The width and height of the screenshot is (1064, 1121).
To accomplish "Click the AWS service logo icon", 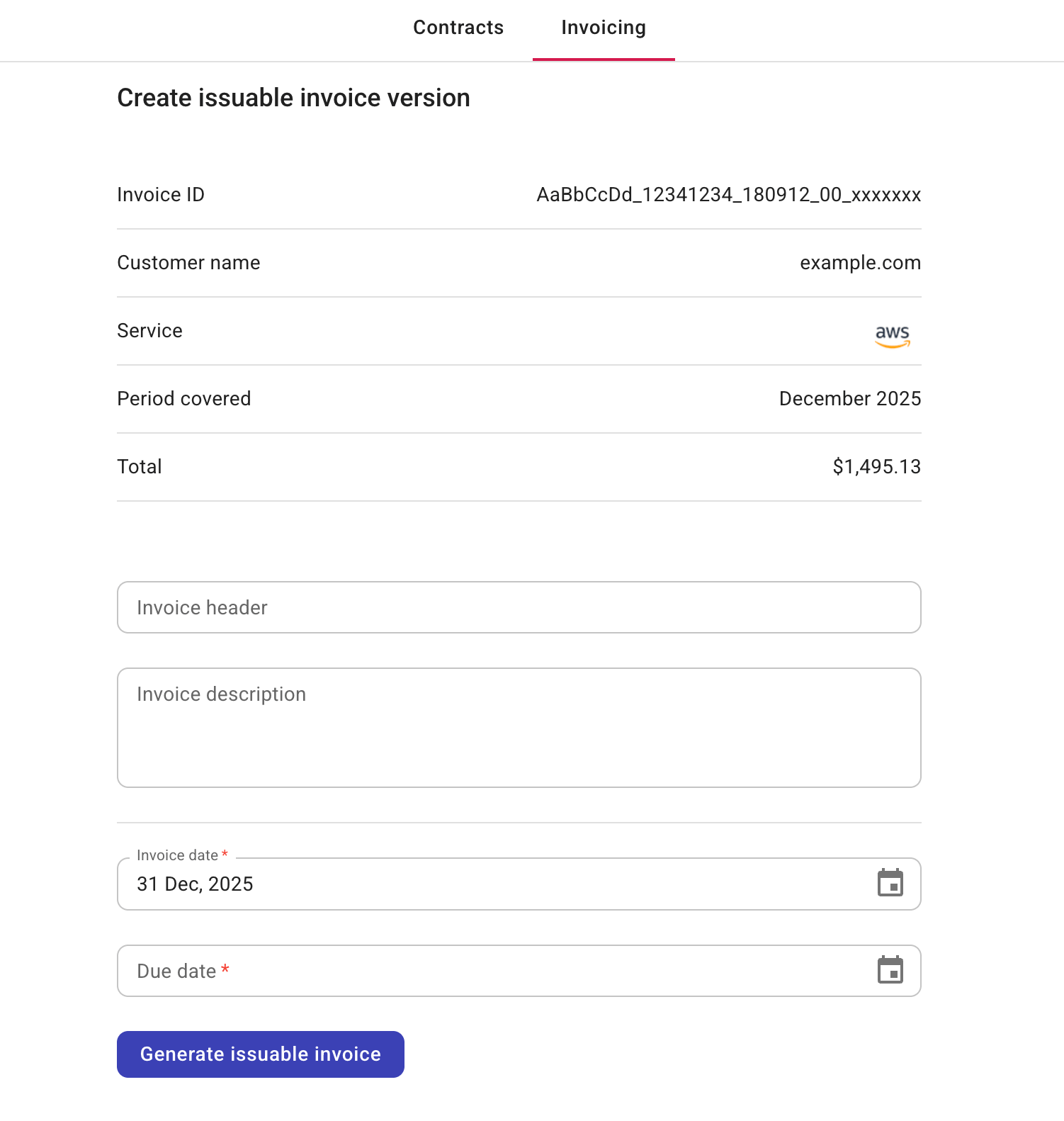I will coord(893,335).
